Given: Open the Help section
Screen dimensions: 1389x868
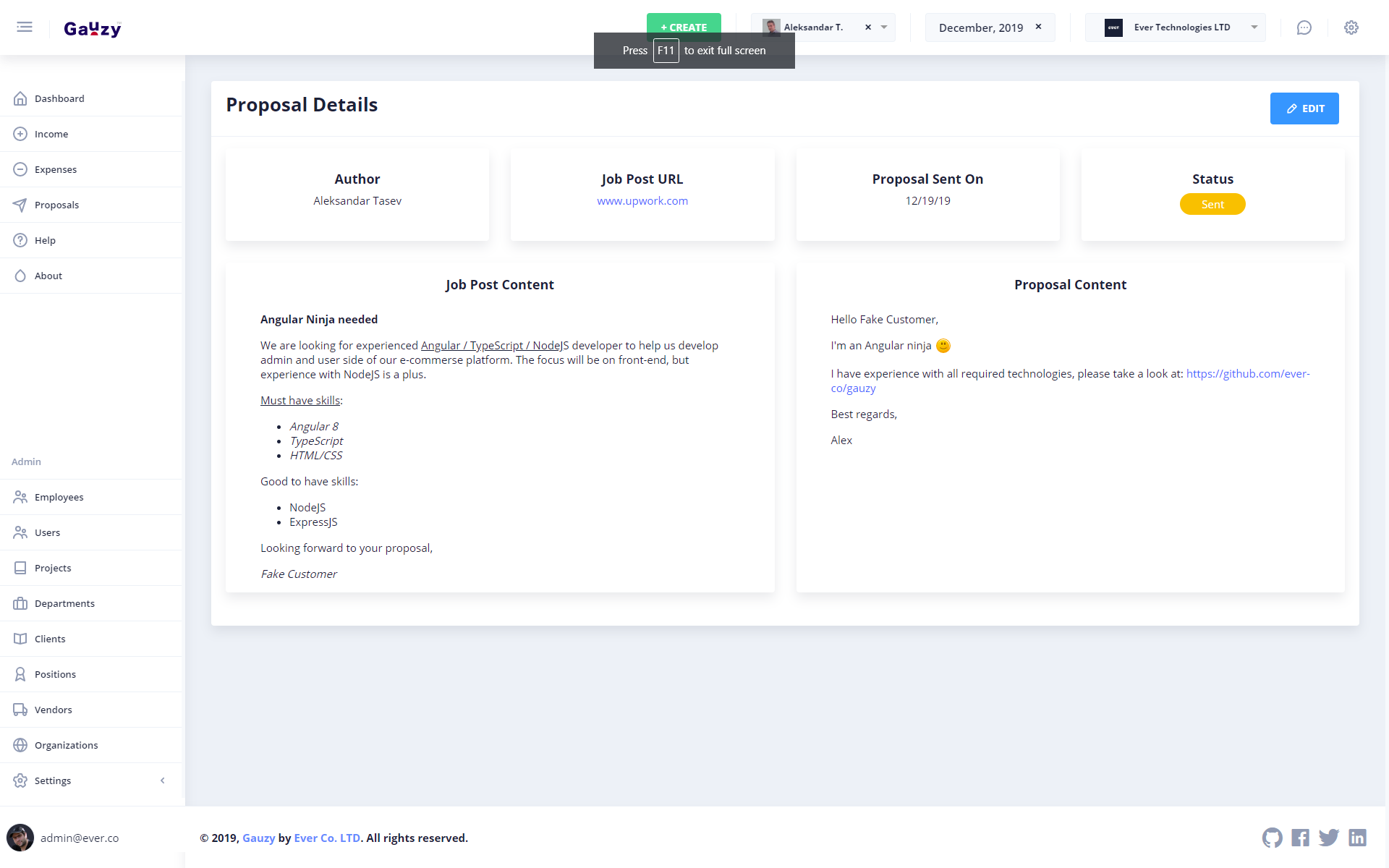Looking at the screenshot, I should coord(44,240).
